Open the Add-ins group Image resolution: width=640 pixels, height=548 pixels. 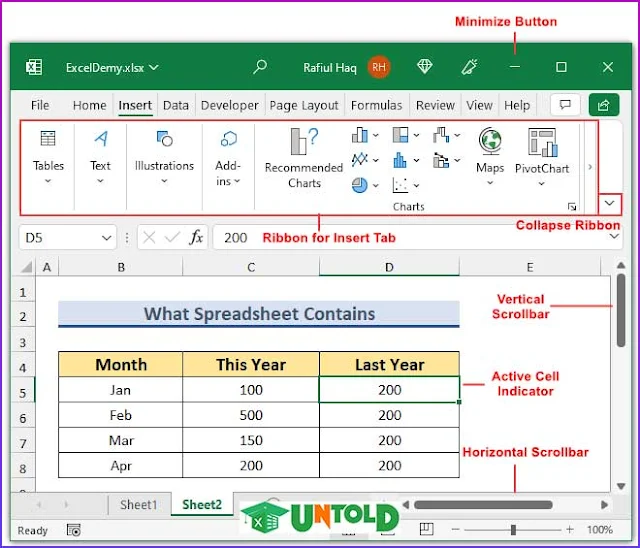(228, 157)
